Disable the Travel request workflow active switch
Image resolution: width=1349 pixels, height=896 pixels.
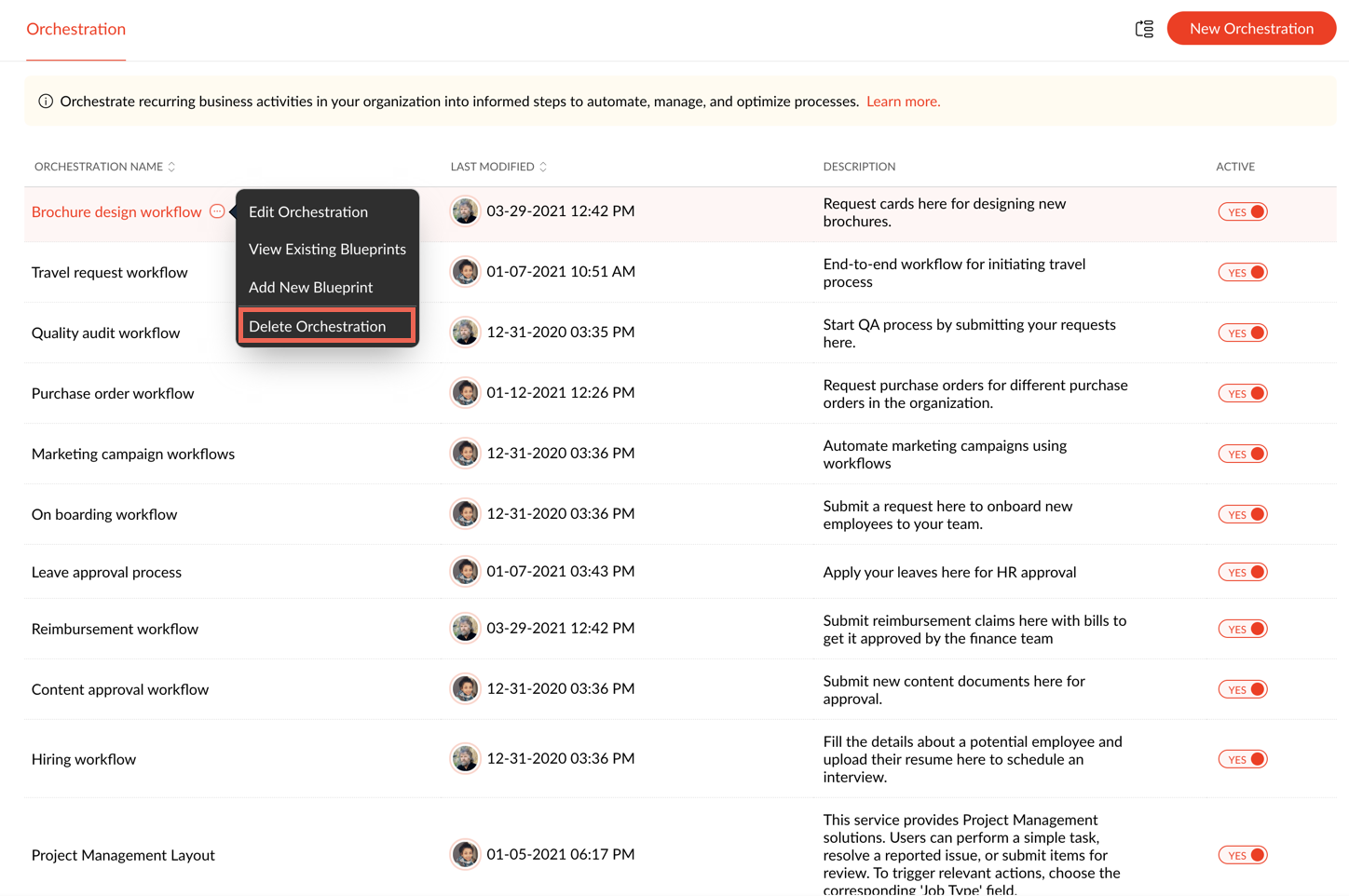coord(1243,273)
